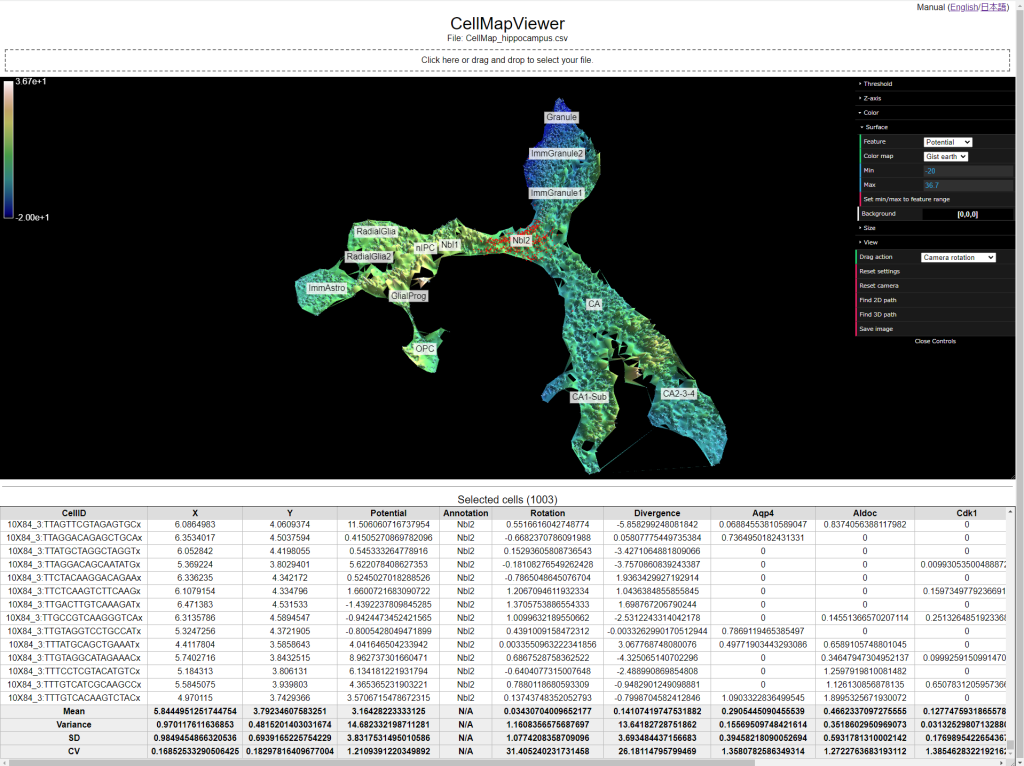Expand the Threshold settings folder
Viewport: 1024px width, 766px height.
[x=878, y=84]
